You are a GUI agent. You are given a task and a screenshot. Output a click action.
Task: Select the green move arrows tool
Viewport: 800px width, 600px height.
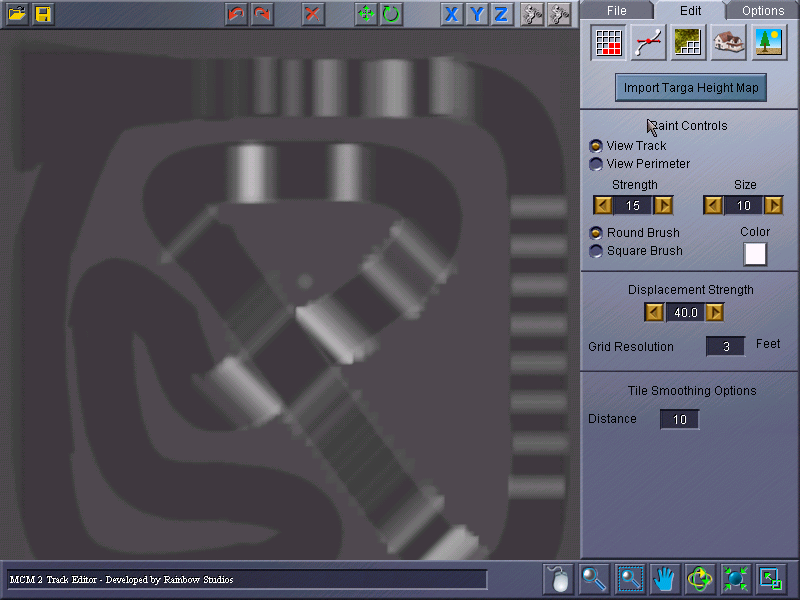(366, 14)
